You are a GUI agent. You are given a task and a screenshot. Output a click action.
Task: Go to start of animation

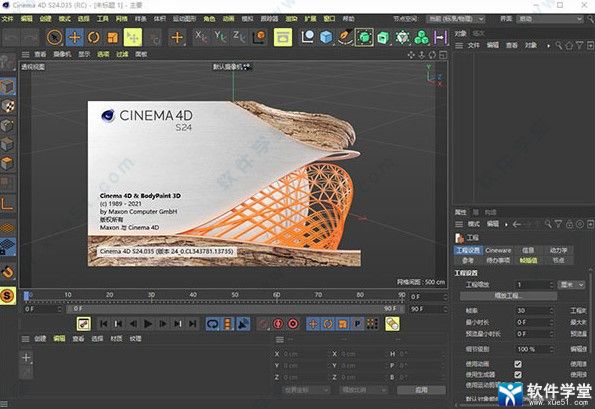[x=103, y=324]
